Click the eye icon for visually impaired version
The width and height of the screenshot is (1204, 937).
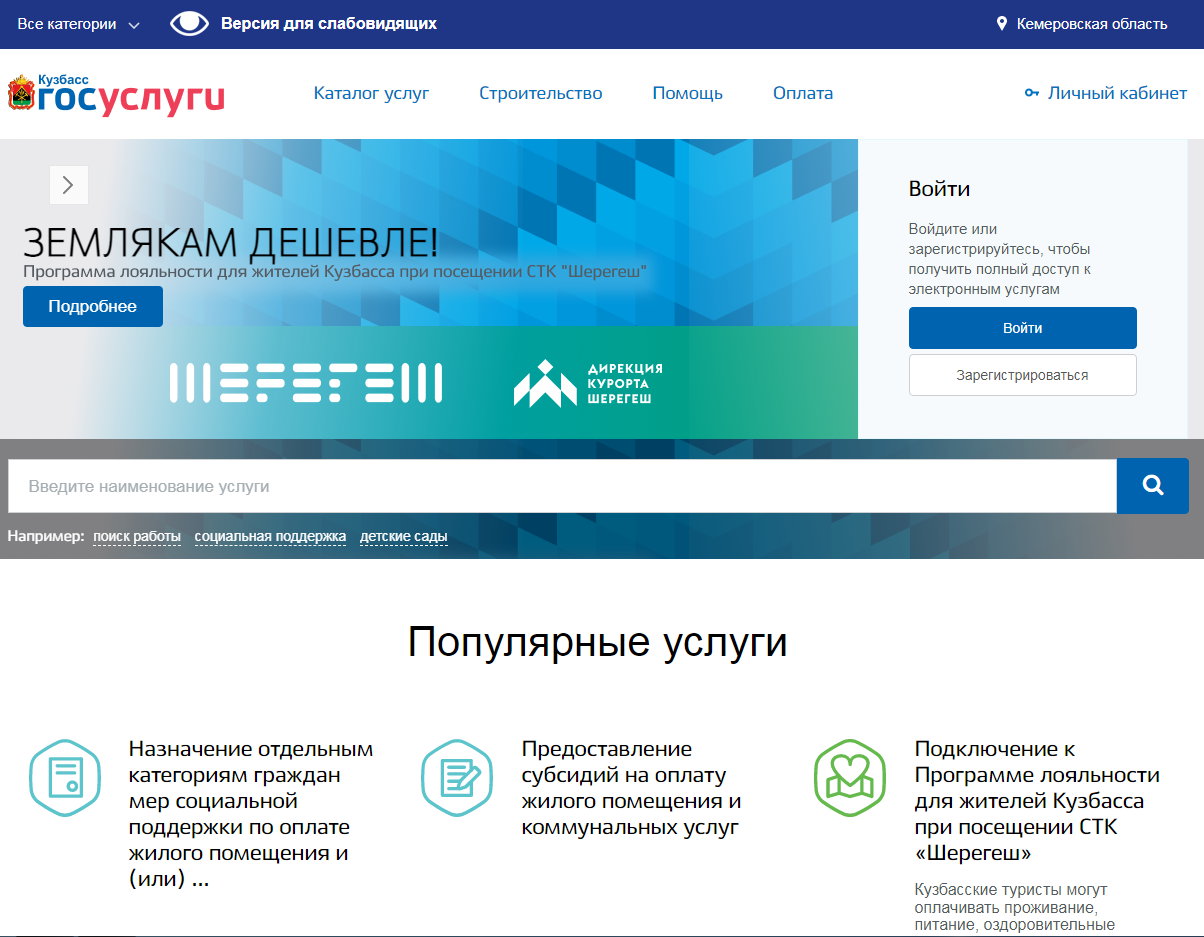click(189, 24)
